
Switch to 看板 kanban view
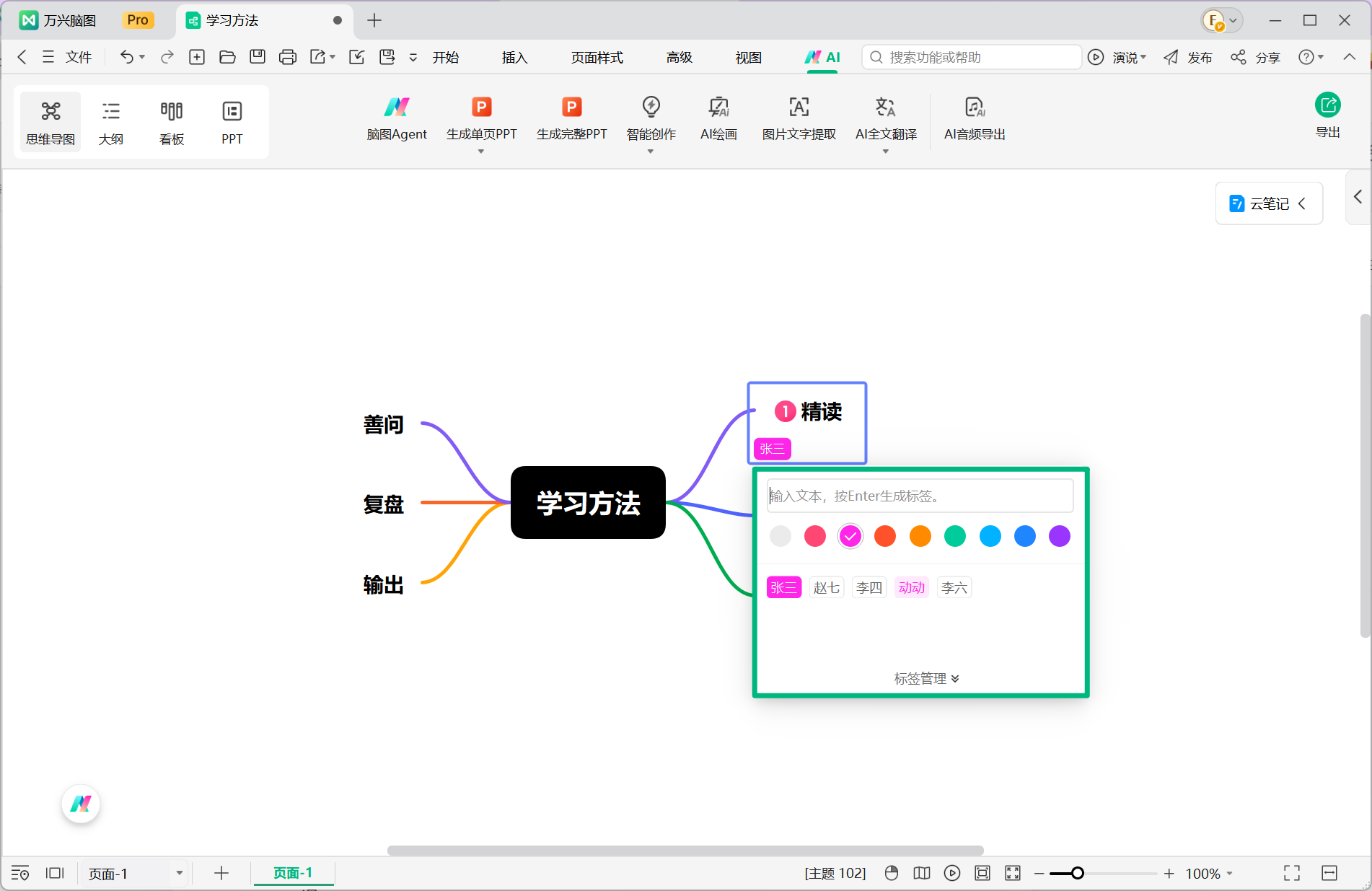point(172,121)
